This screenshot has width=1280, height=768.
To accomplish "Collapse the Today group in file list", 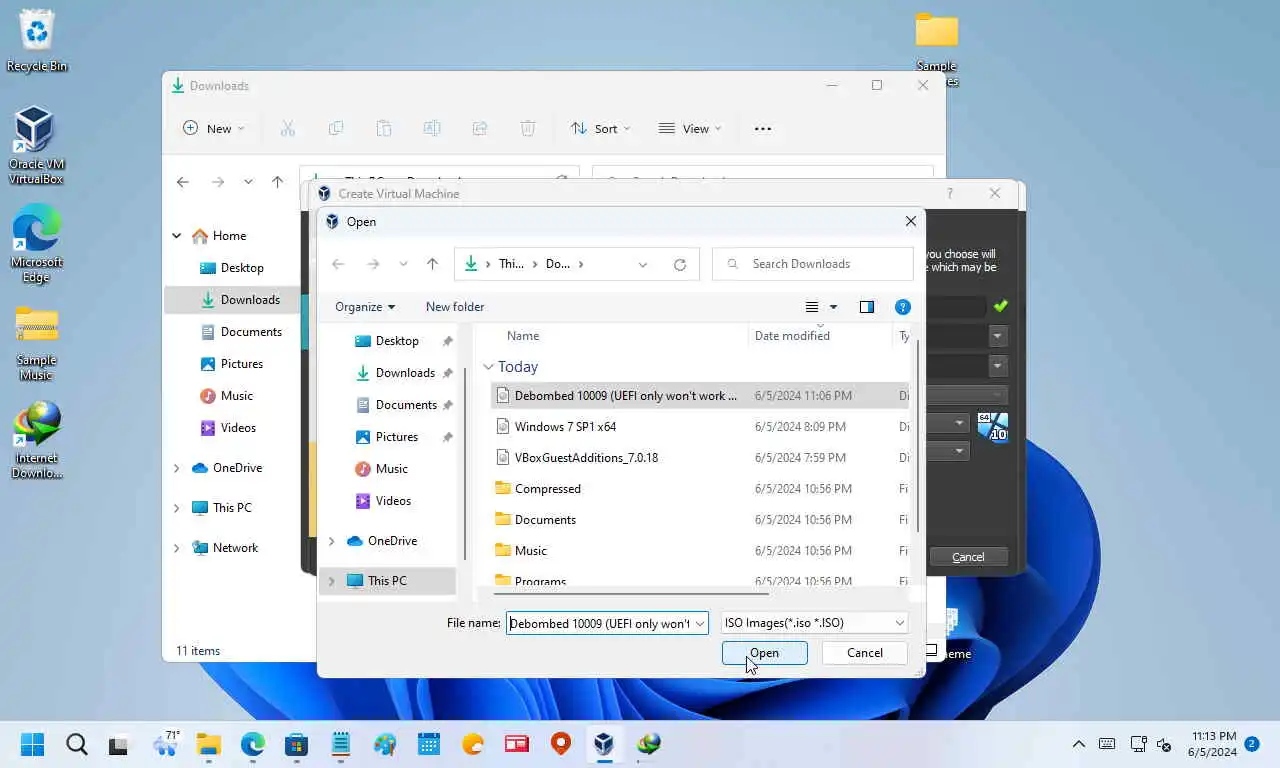I will [x=488, y=367].
